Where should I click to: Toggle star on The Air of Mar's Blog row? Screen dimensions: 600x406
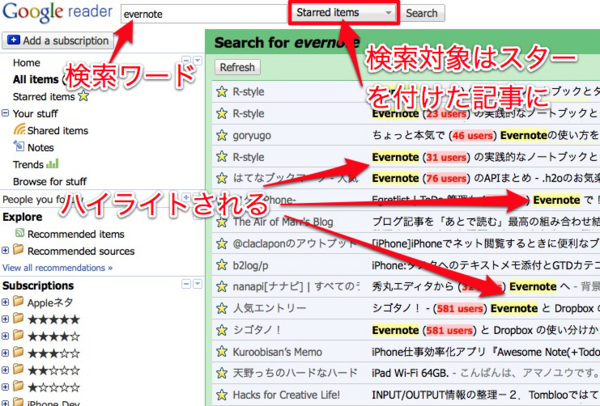pos(222,222)
